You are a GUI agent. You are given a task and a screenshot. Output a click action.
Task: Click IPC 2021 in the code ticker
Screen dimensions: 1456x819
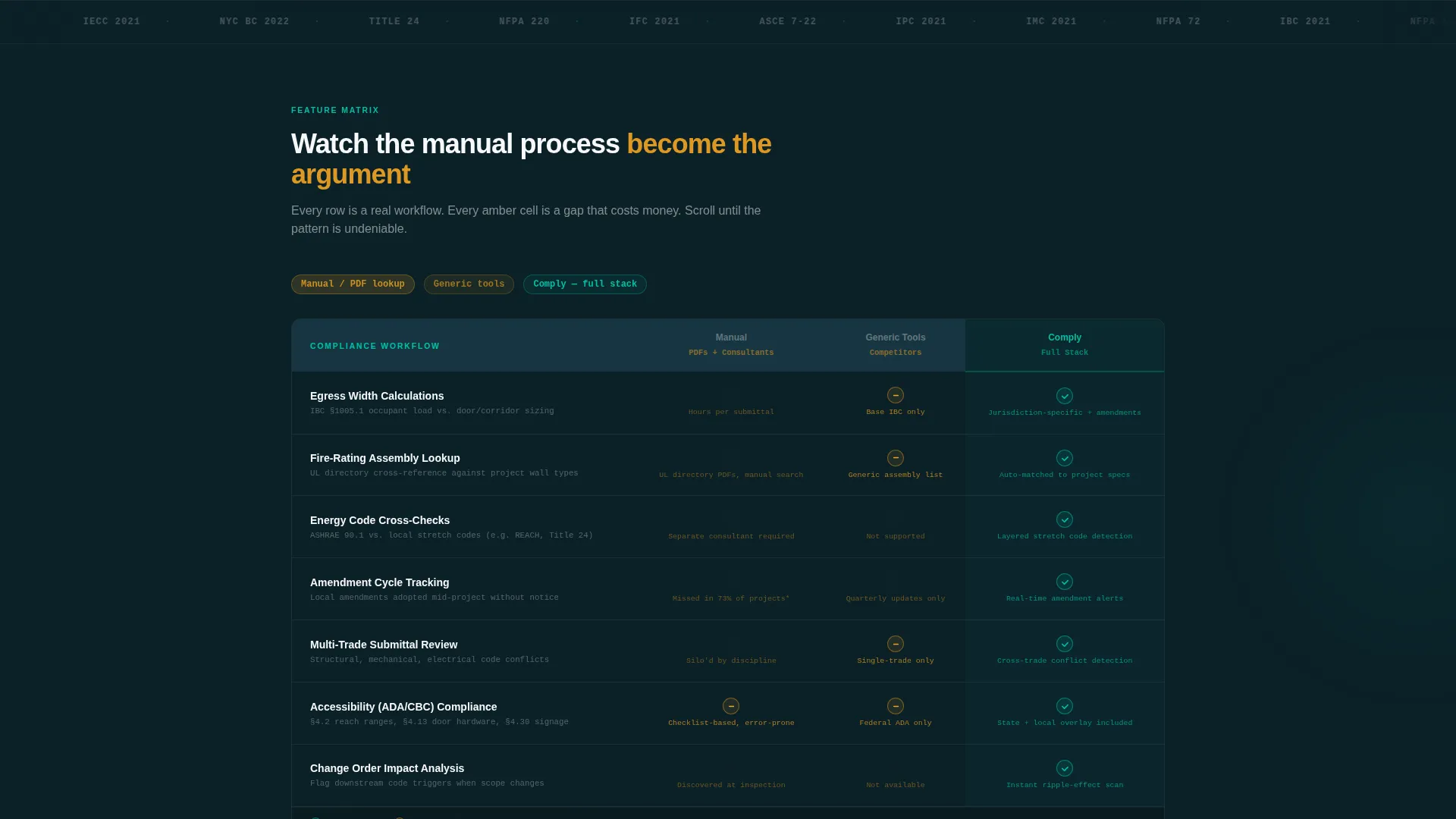pos(921,21)
